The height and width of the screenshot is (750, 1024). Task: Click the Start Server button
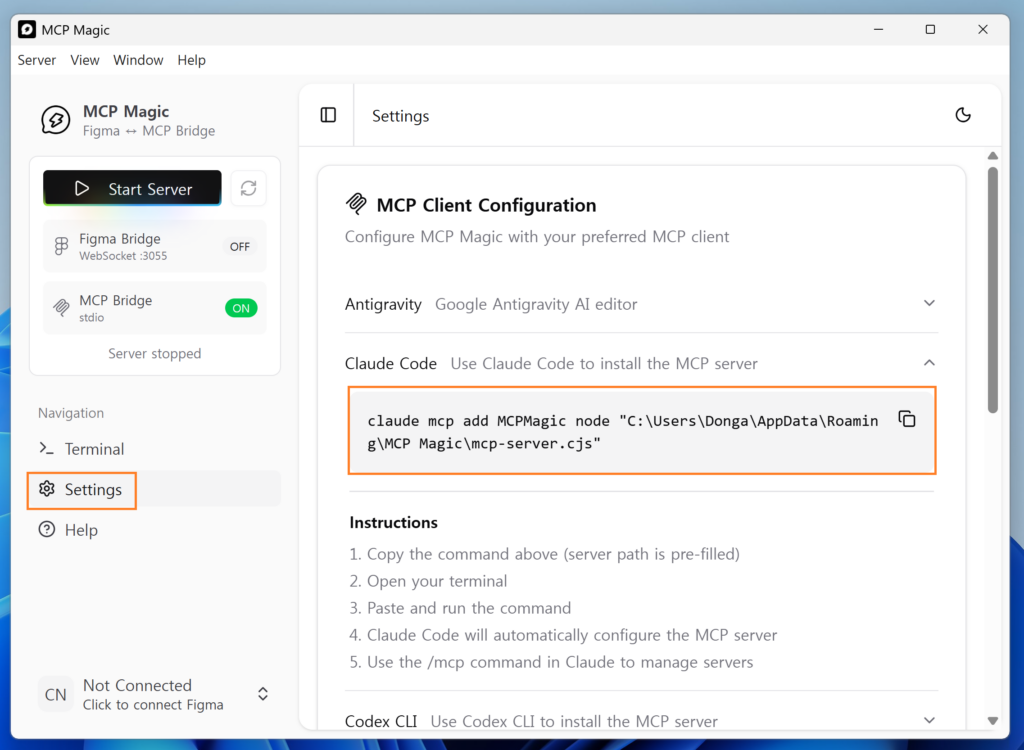132,188
